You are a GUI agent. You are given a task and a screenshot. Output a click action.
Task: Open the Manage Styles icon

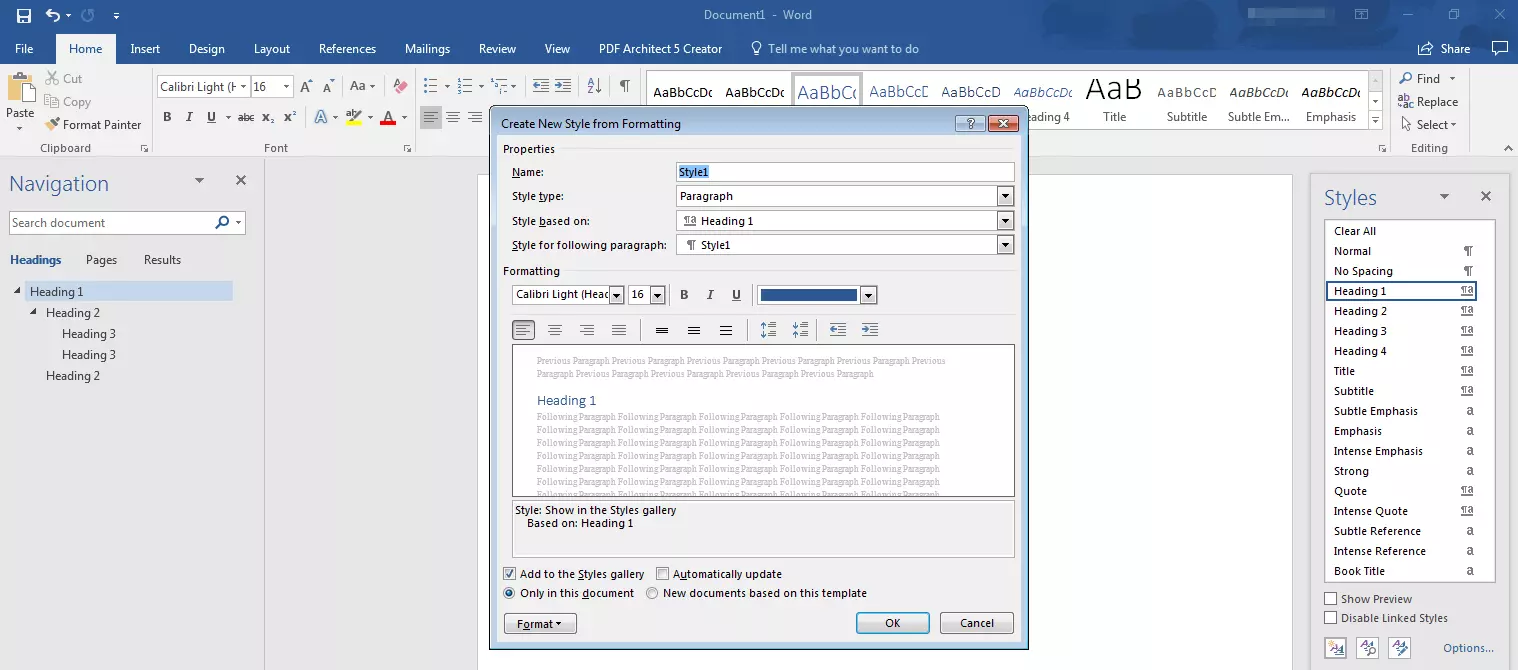[1400, 648]
